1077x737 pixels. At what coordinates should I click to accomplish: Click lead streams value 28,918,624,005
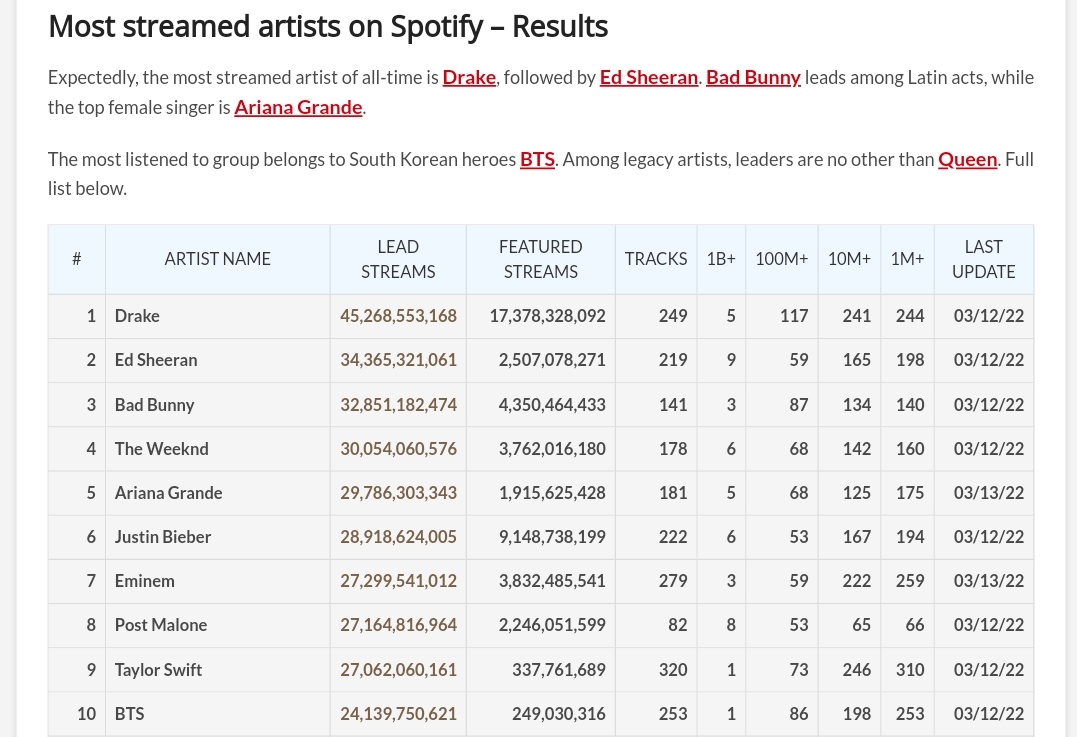[398, 536]
